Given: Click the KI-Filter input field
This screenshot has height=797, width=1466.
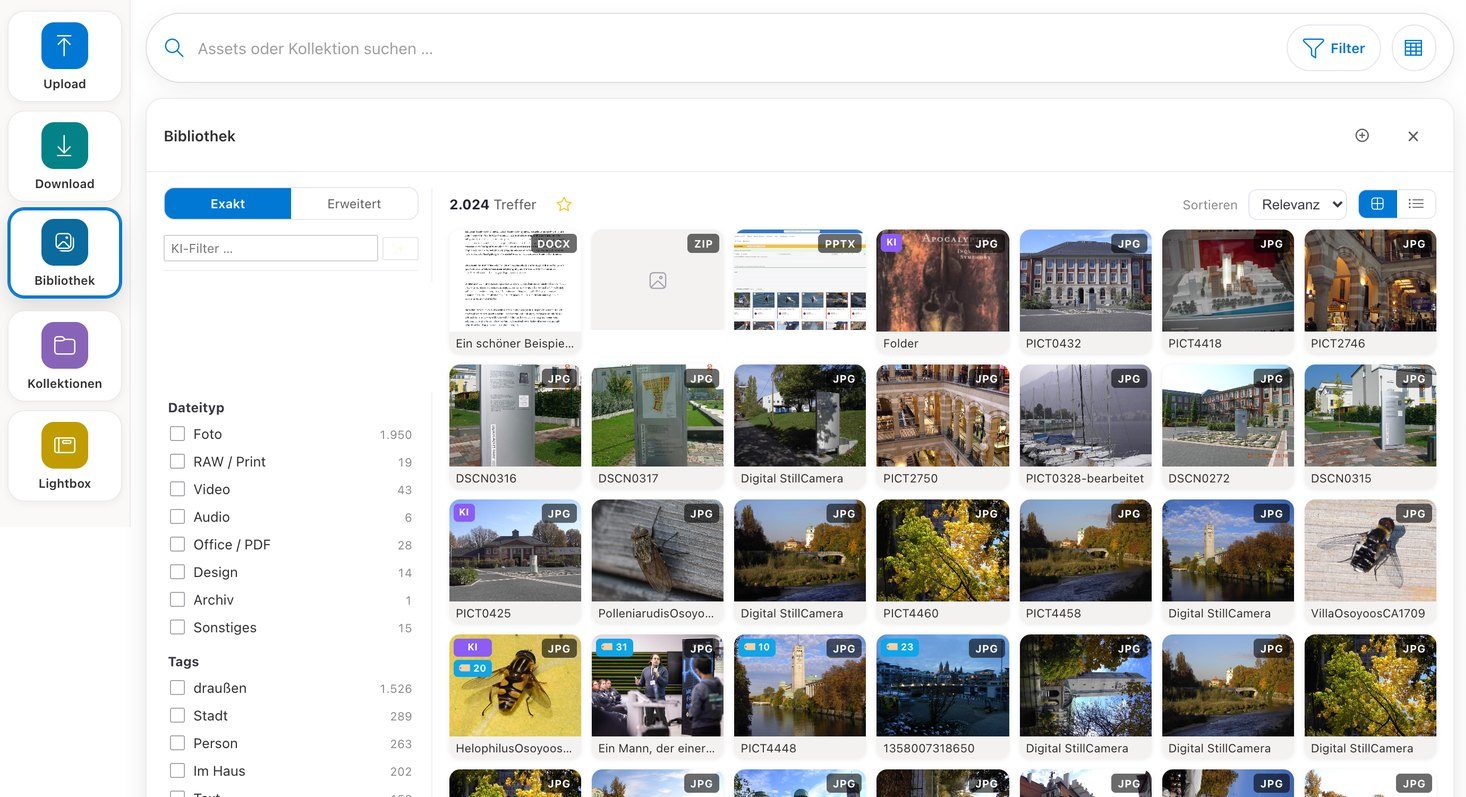Looking at the screenshot, I should (x=271, y=248).
